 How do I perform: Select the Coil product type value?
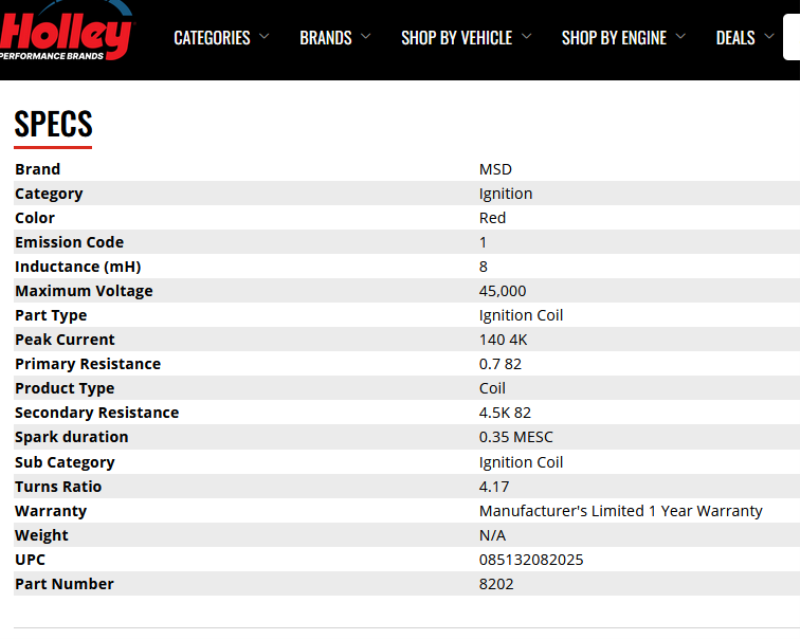tap(492, 388)
